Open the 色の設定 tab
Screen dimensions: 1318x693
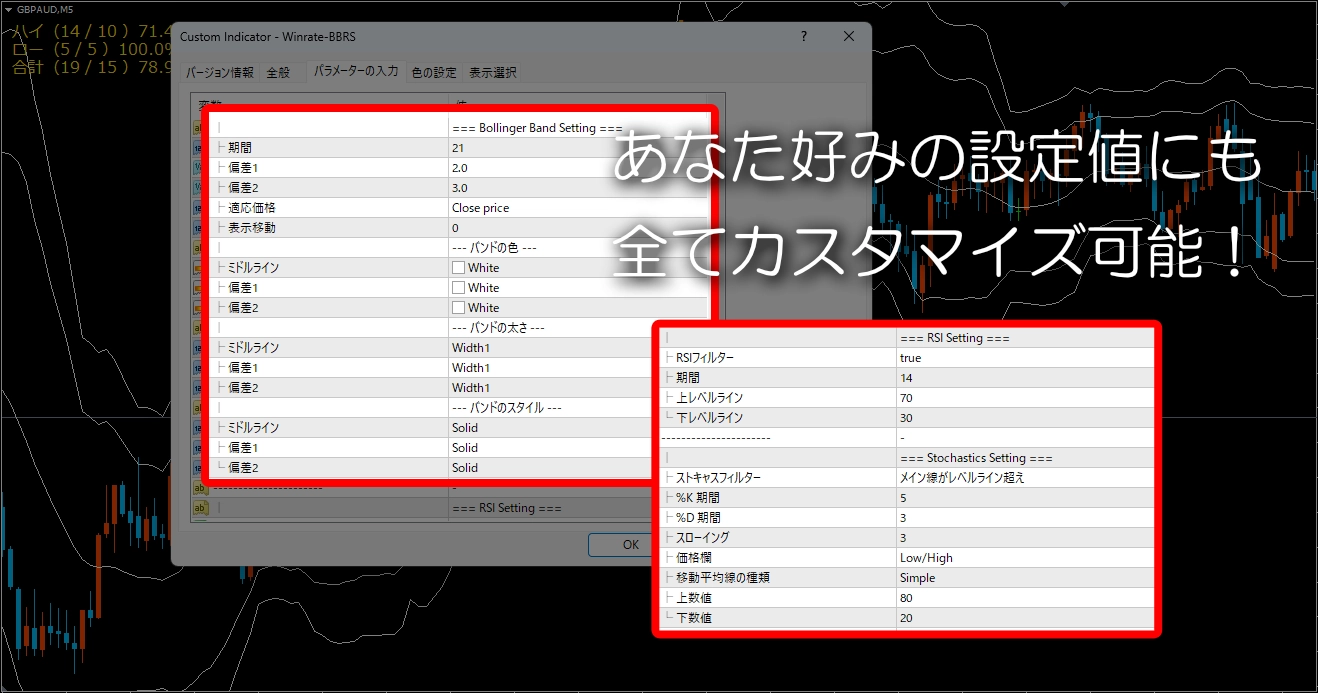coord(434,72)
